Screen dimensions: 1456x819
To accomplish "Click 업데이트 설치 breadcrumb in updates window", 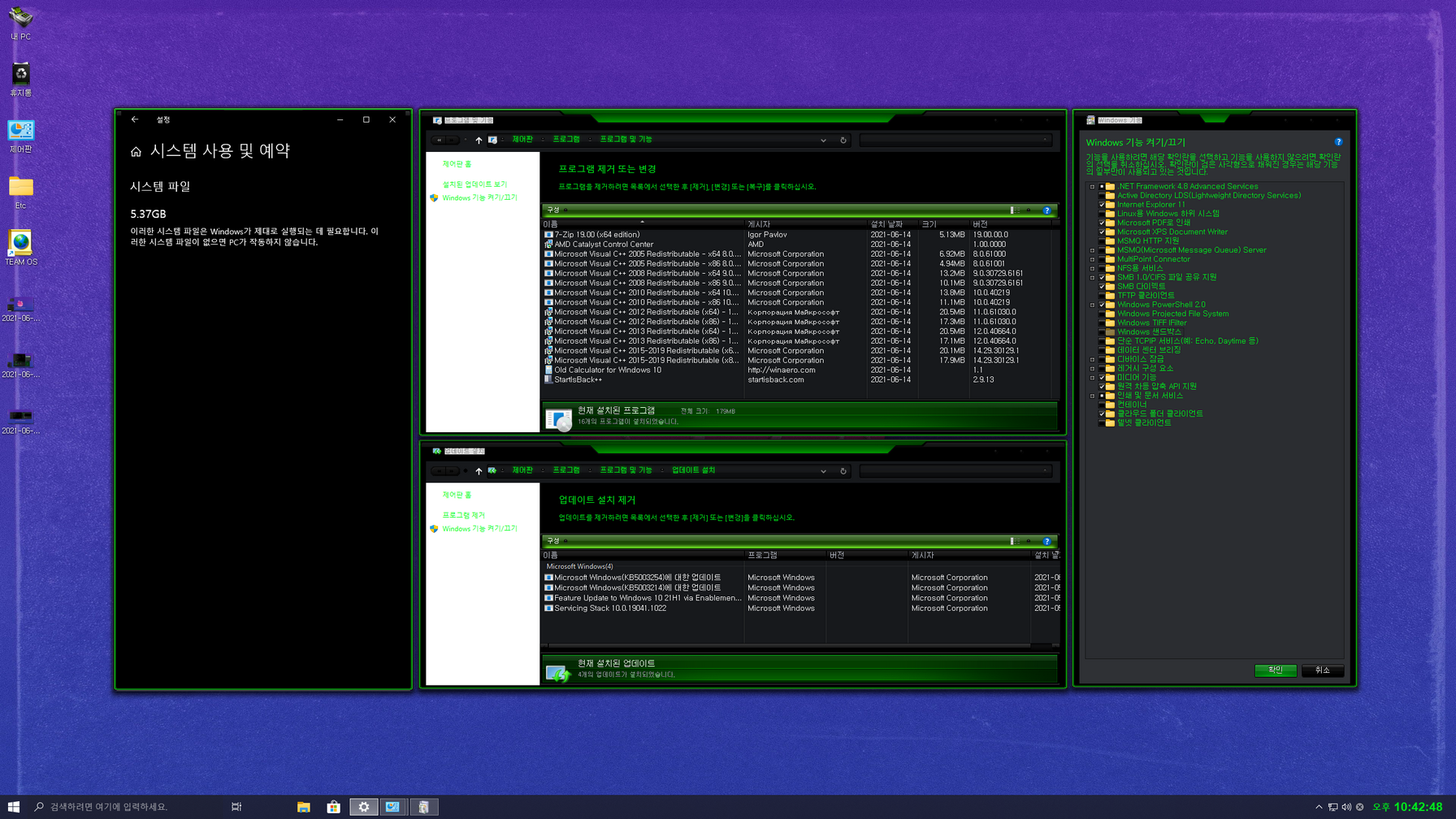I will tap(693, 470).
